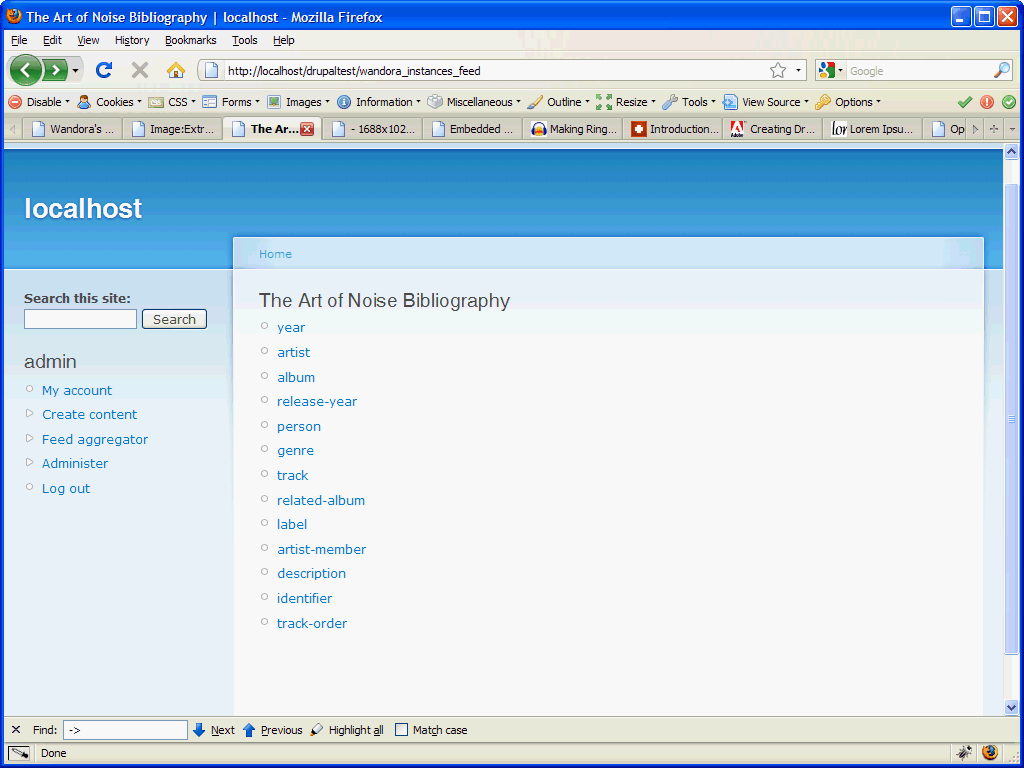Screen dimensions: 1024x768
Task: Open the artist link in the bibliography list
Action: pyautogui.click(x=293, y=352)
